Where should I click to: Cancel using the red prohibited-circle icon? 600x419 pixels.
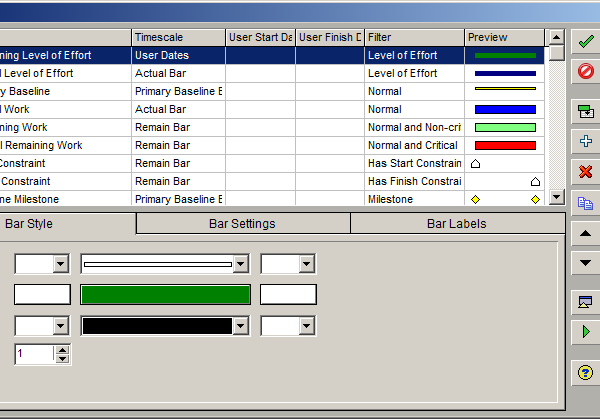585,71
